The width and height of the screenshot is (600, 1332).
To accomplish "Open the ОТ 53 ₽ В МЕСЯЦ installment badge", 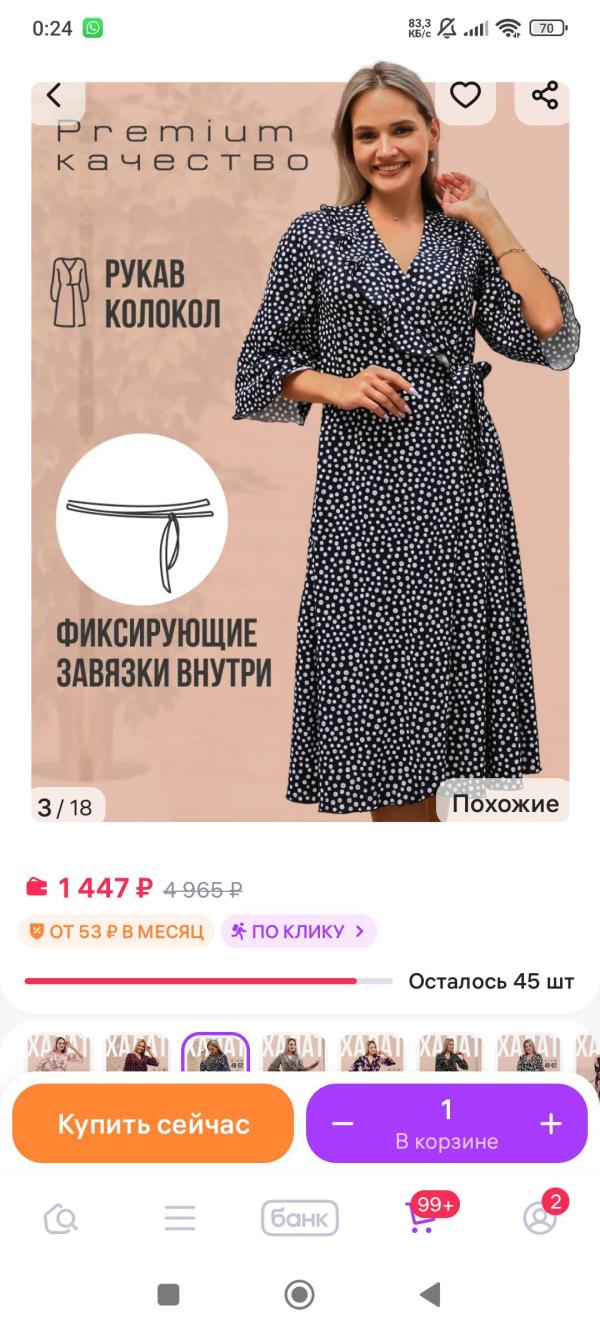I will [x=116, y=931].
